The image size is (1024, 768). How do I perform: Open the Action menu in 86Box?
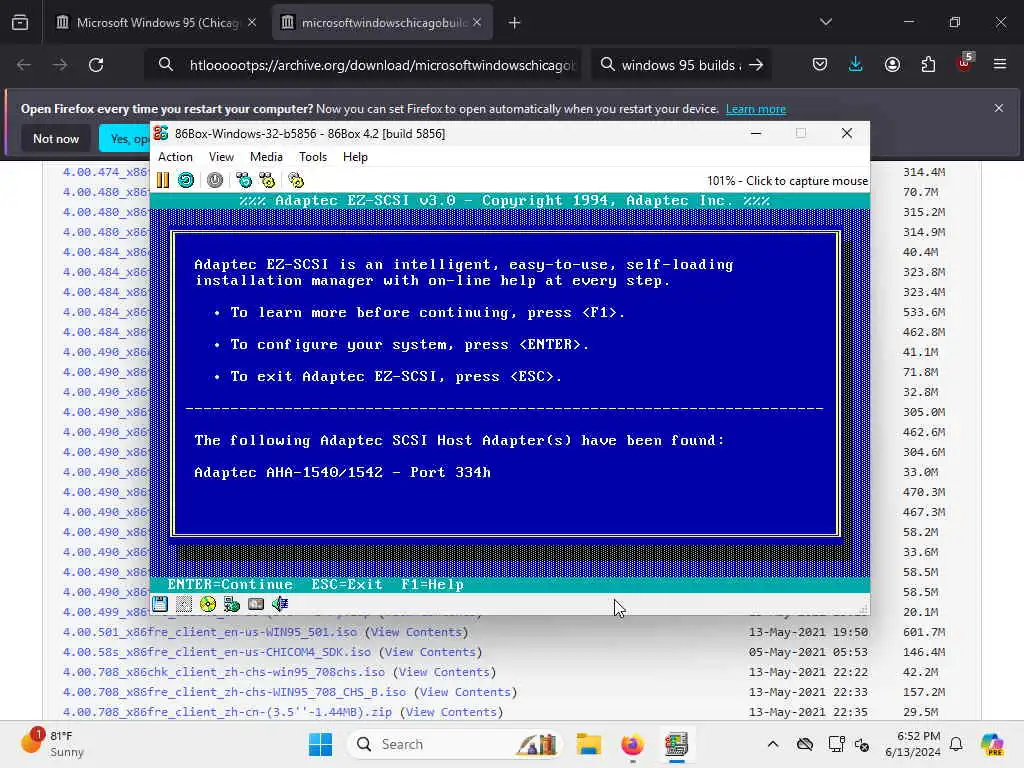pyautogui.click(x=175, y=157)
